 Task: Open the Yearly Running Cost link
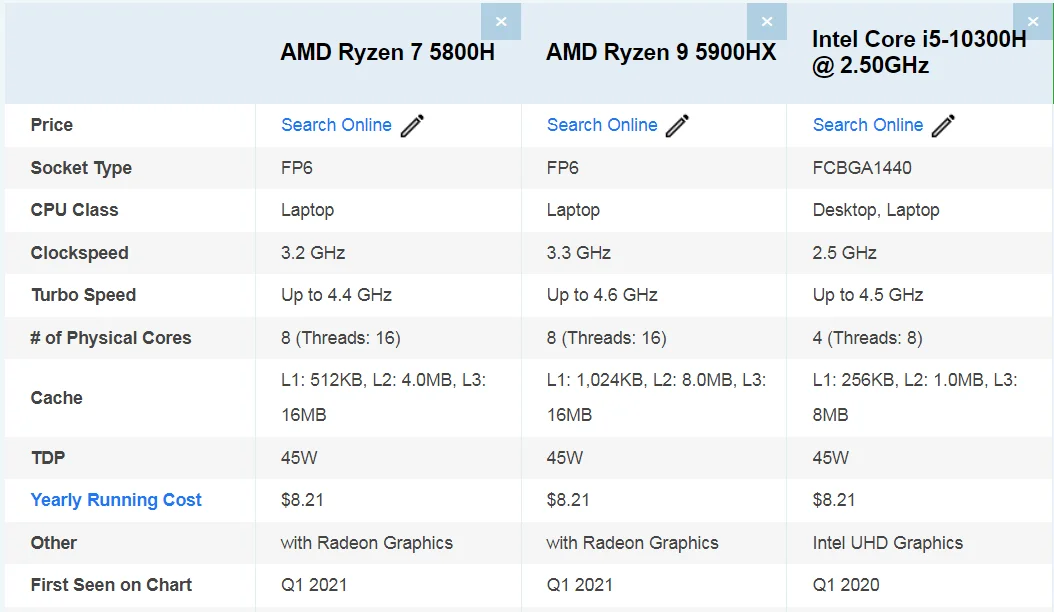click(x=116, y=500)
